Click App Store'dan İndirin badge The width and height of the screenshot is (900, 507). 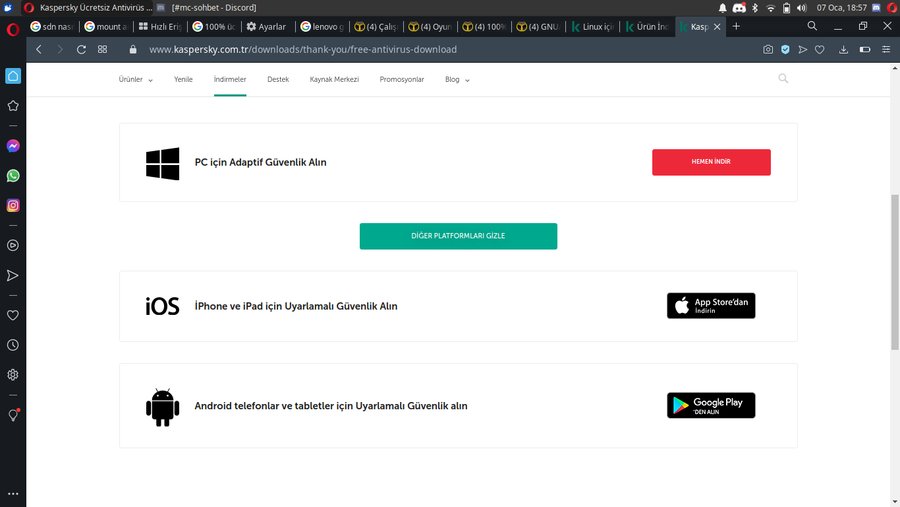711,305
